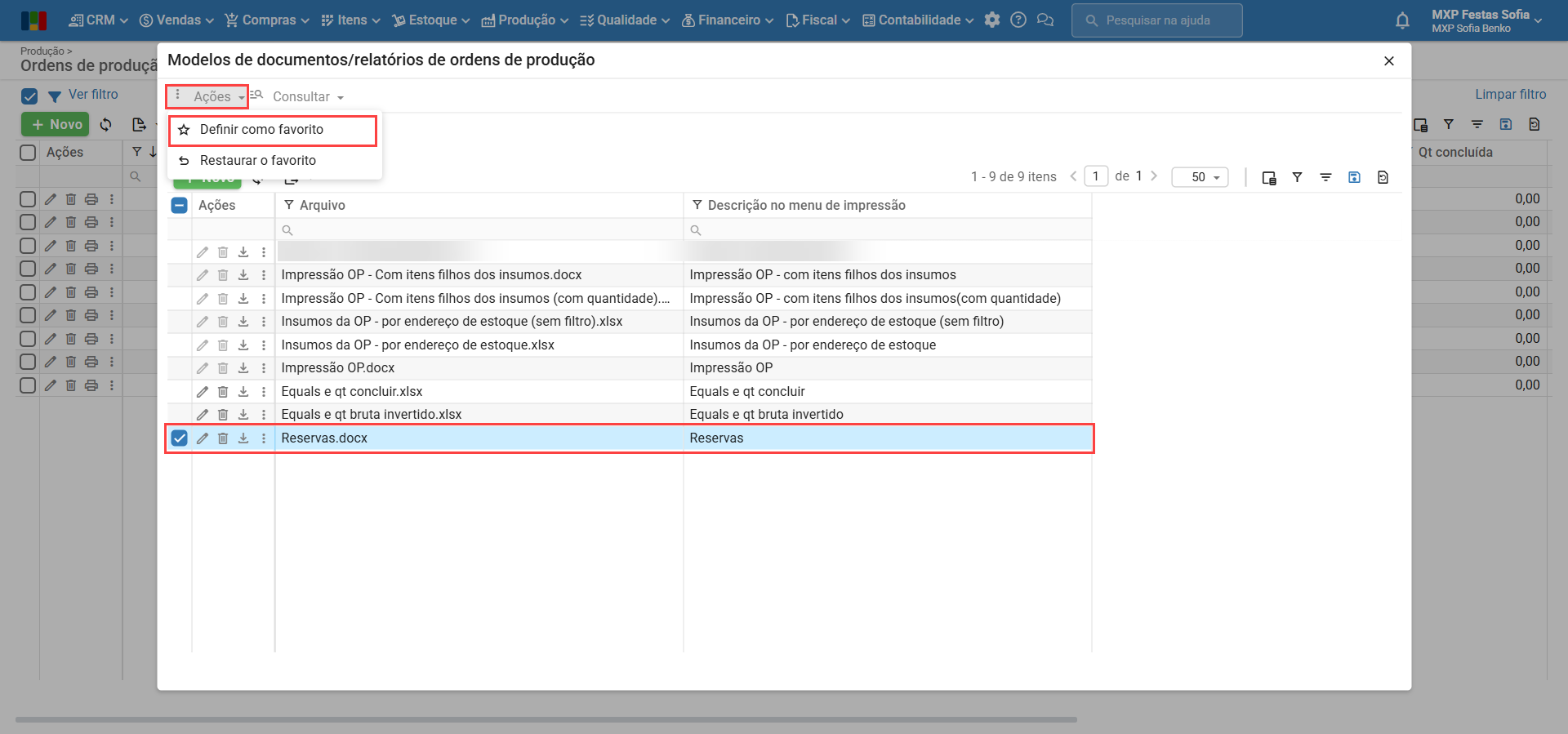The width and height of the screenshot is (1568, 734).
Task: Uncheck the Reservas.docx row checkbox
Action: point(180,438)
